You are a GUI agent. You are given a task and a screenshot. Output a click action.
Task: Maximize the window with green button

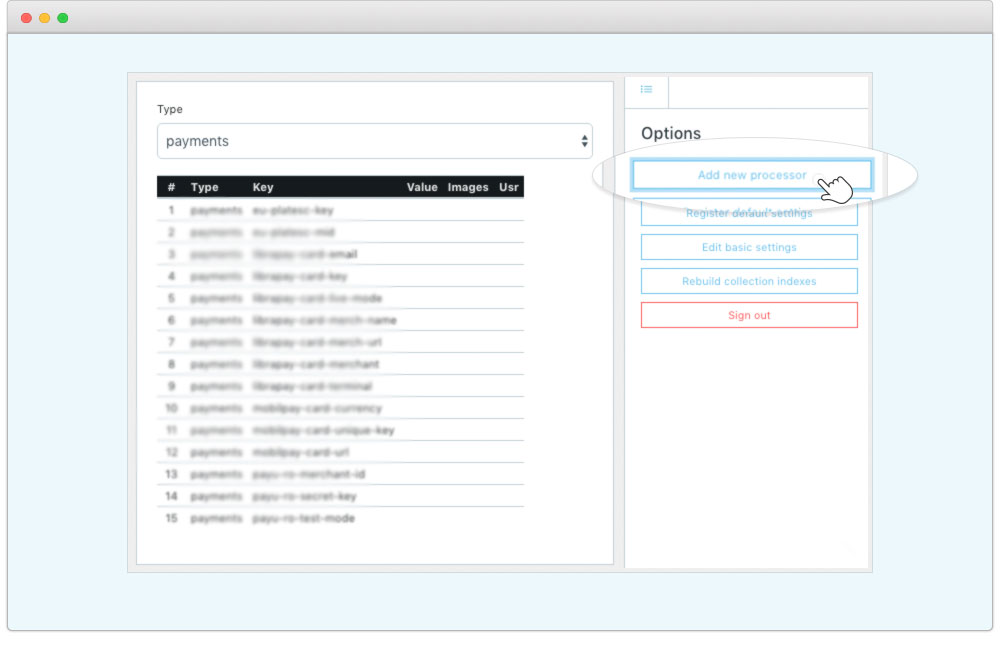coord(62,18)
